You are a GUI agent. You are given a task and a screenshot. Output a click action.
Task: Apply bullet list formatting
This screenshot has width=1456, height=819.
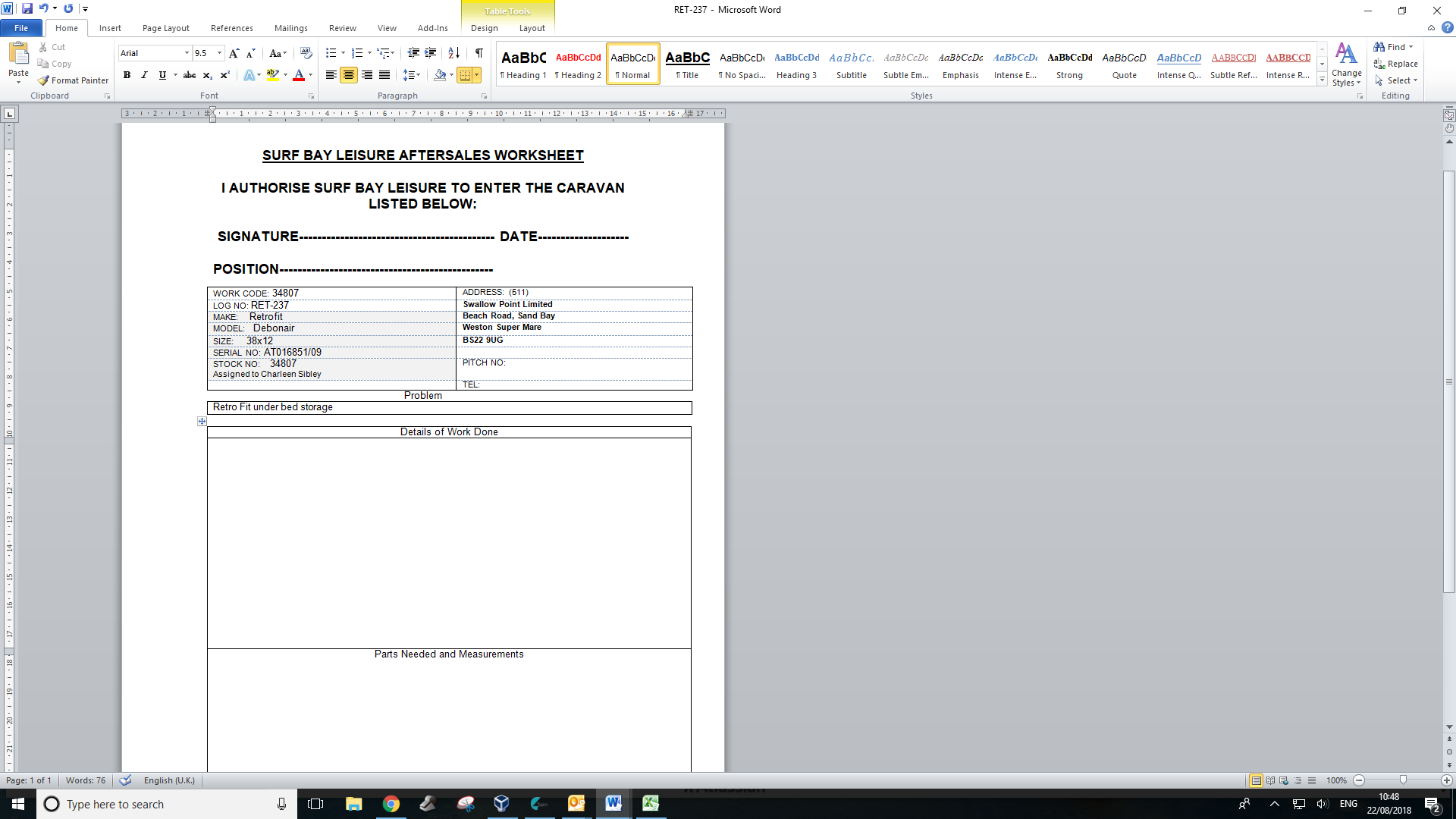point(331,53)
